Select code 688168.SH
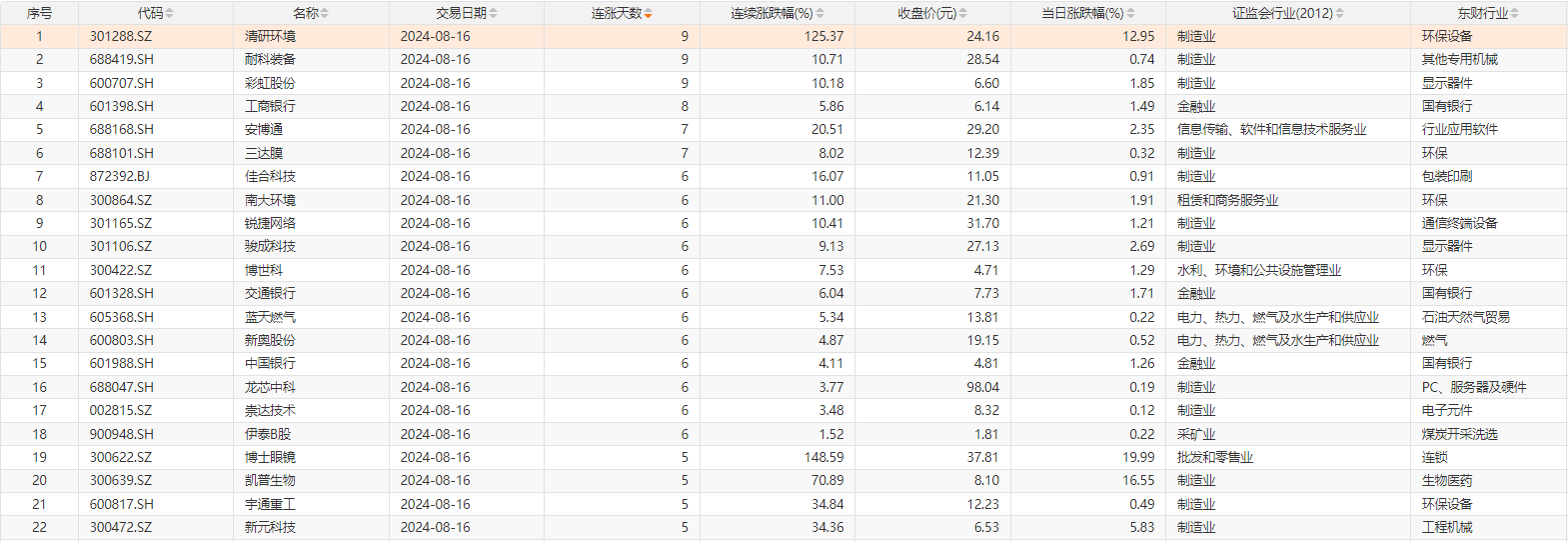 [122, 129]
